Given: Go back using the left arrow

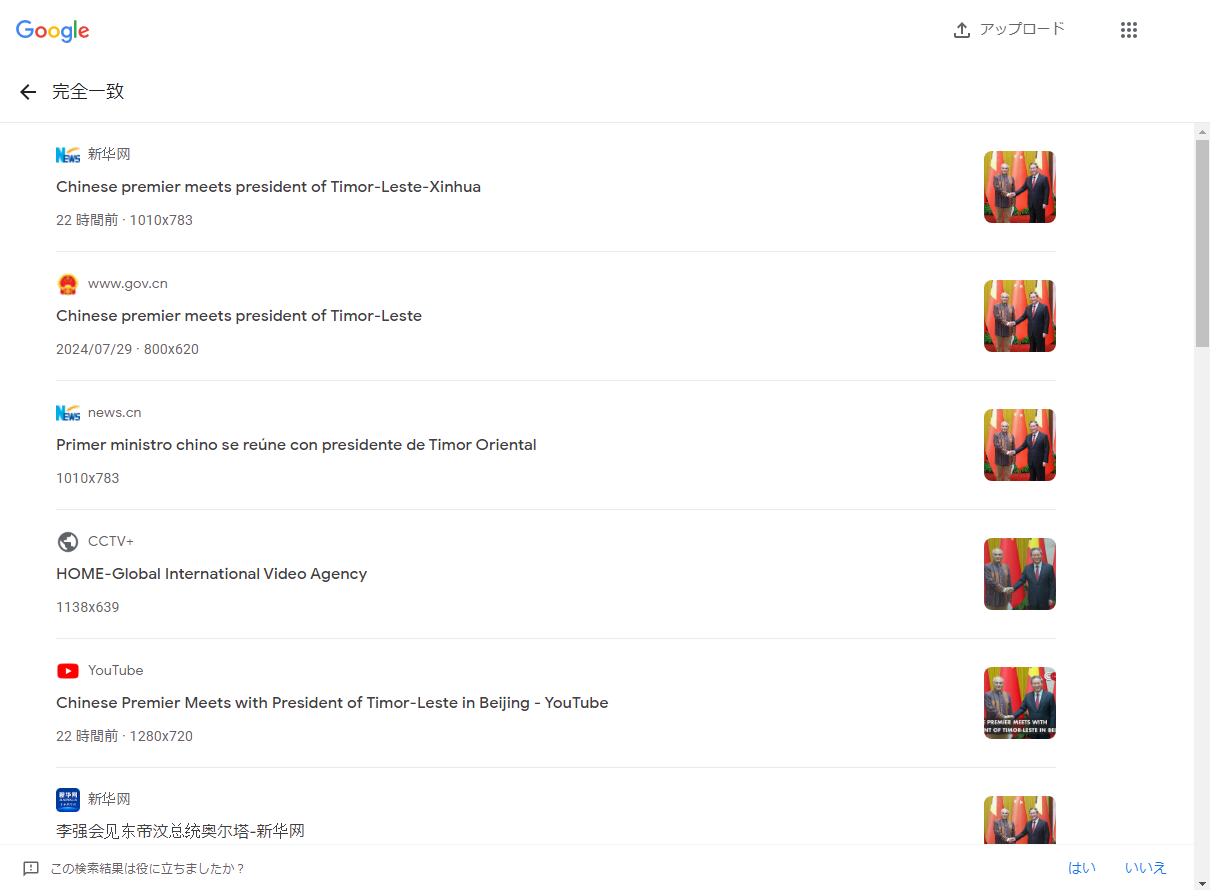Looking at the screenshot, I should click(x=28, y=92).
